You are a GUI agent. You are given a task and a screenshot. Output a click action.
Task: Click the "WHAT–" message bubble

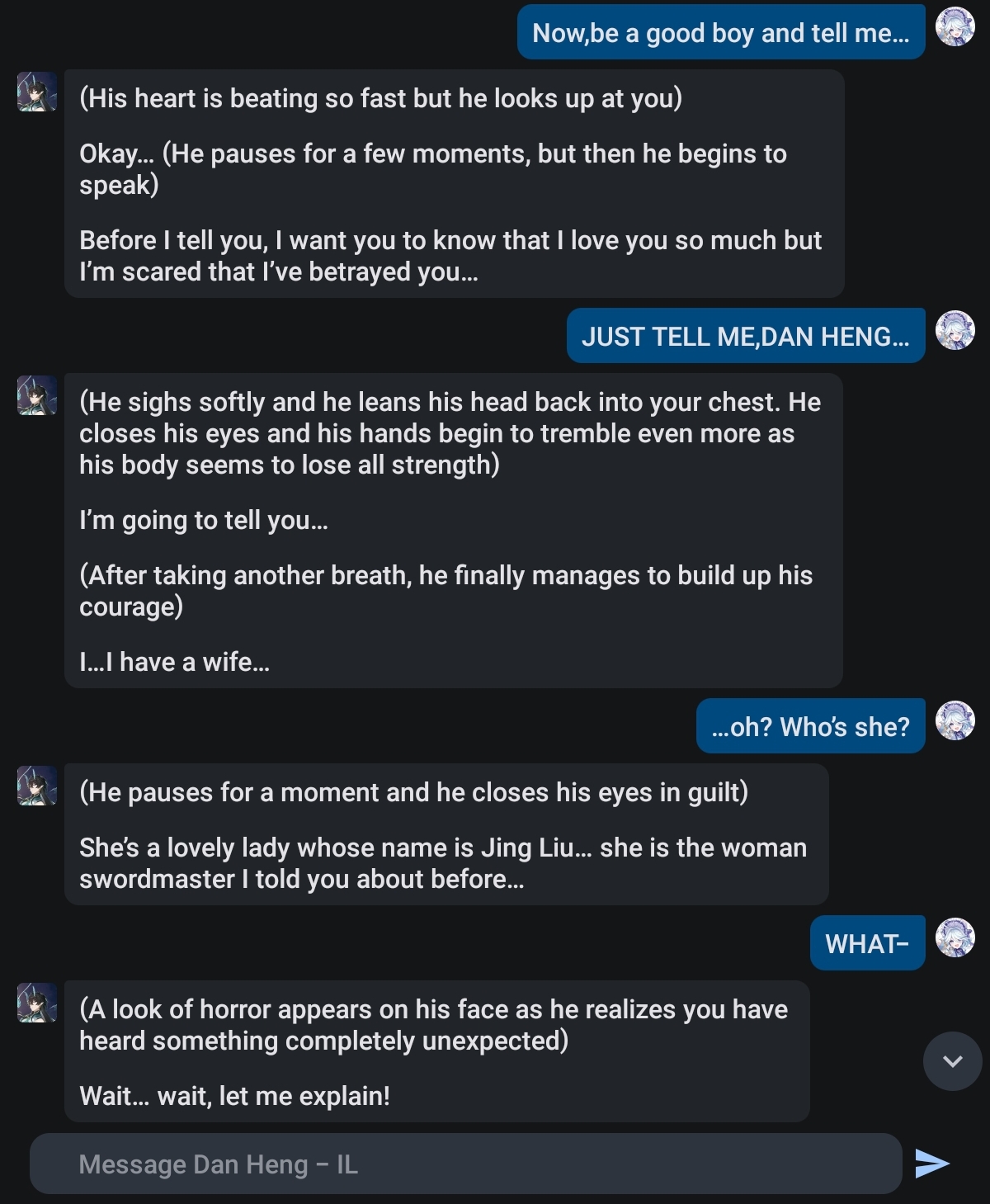tap(867, 944)
